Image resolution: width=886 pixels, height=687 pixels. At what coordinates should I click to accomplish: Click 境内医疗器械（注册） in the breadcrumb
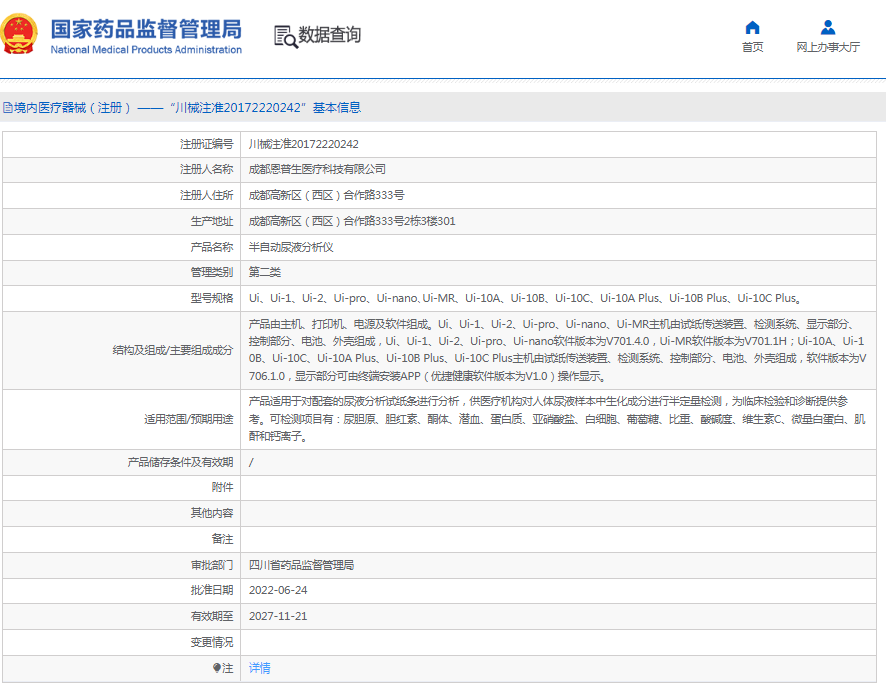coord(73,108)
